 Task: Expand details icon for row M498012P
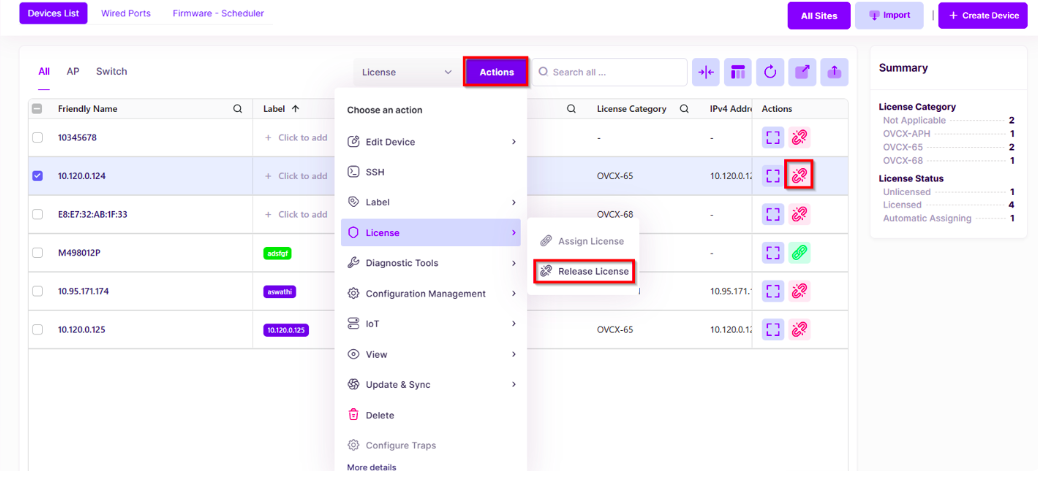point(773,253)
